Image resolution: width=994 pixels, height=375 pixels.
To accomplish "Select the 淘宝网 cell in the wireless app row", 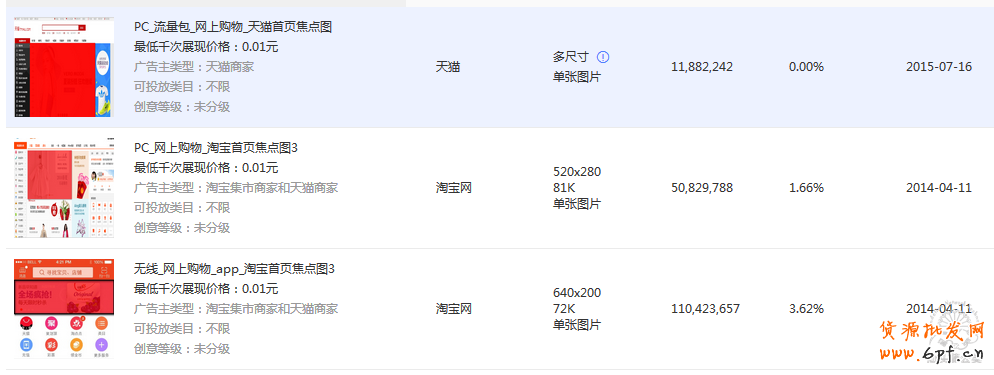I will [454, 308].
